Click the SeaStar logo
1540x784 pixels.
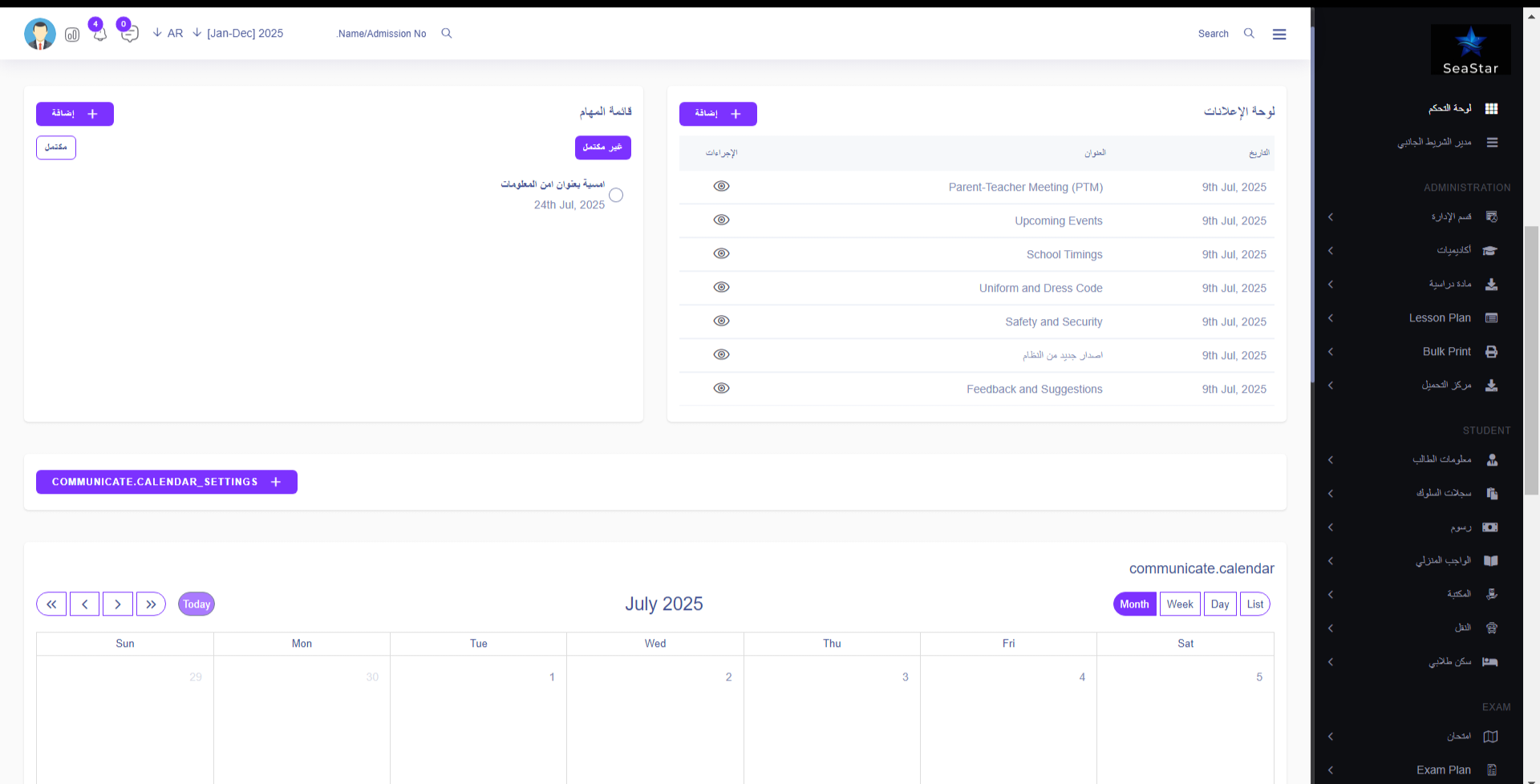1470,50
